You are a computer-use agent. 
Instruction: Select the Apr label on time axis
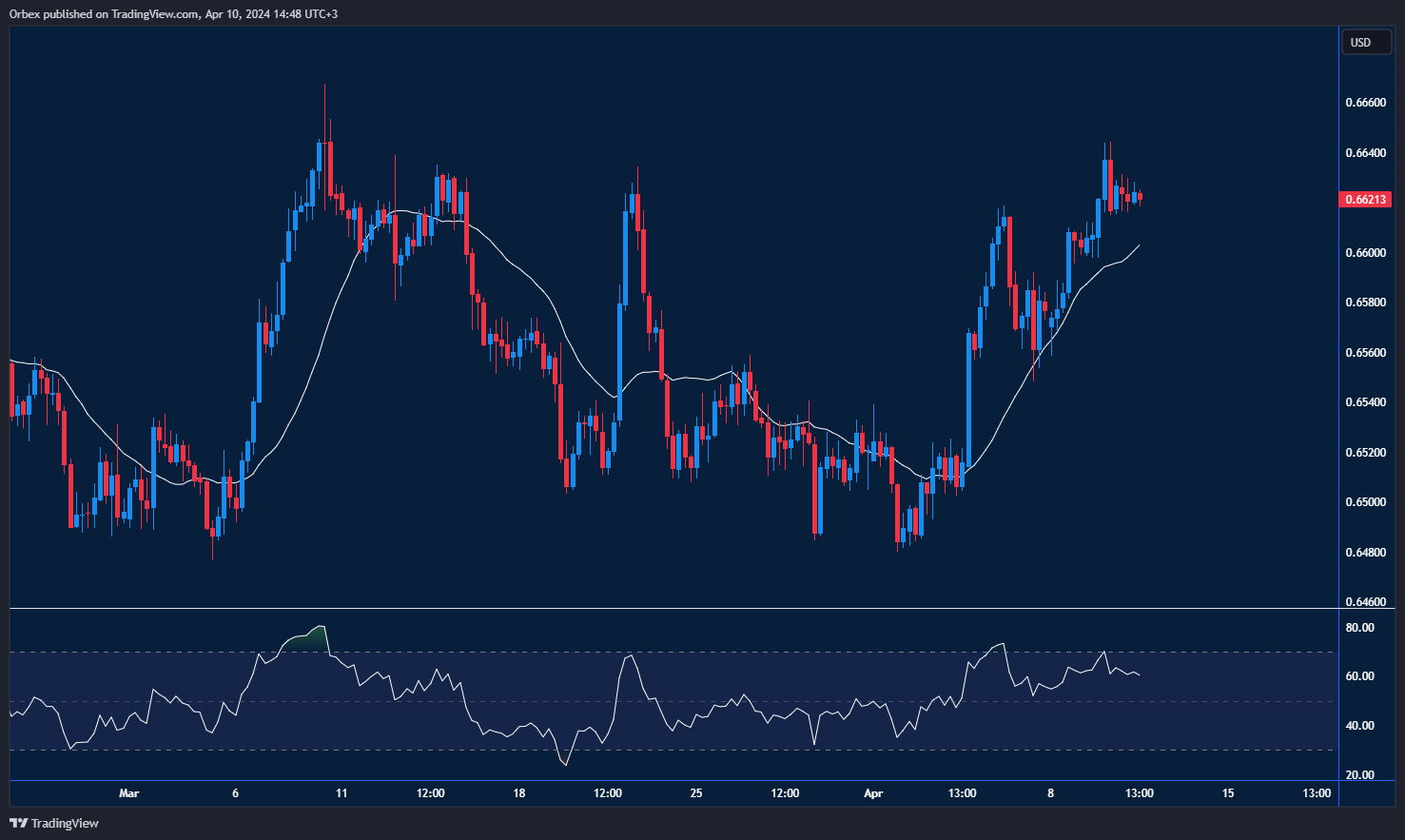point(873,793)
